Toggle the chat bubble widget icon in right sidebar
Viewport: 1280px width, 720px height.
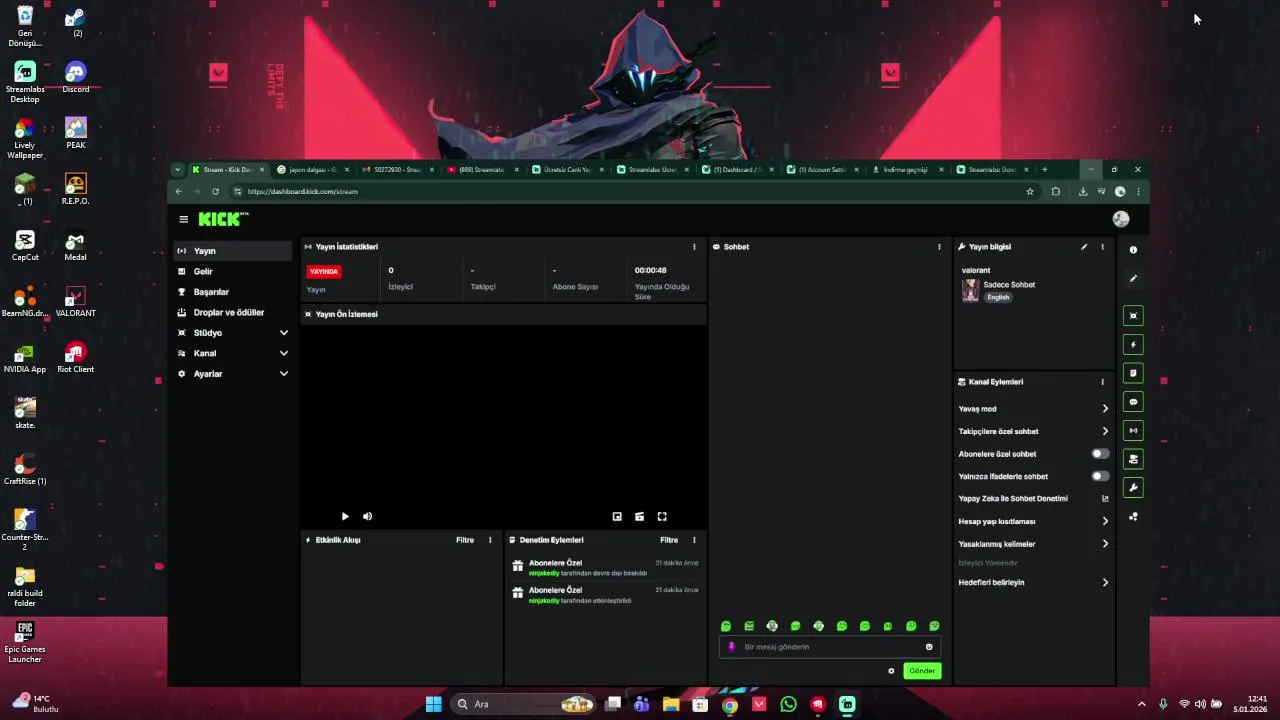click(1133, 402)
